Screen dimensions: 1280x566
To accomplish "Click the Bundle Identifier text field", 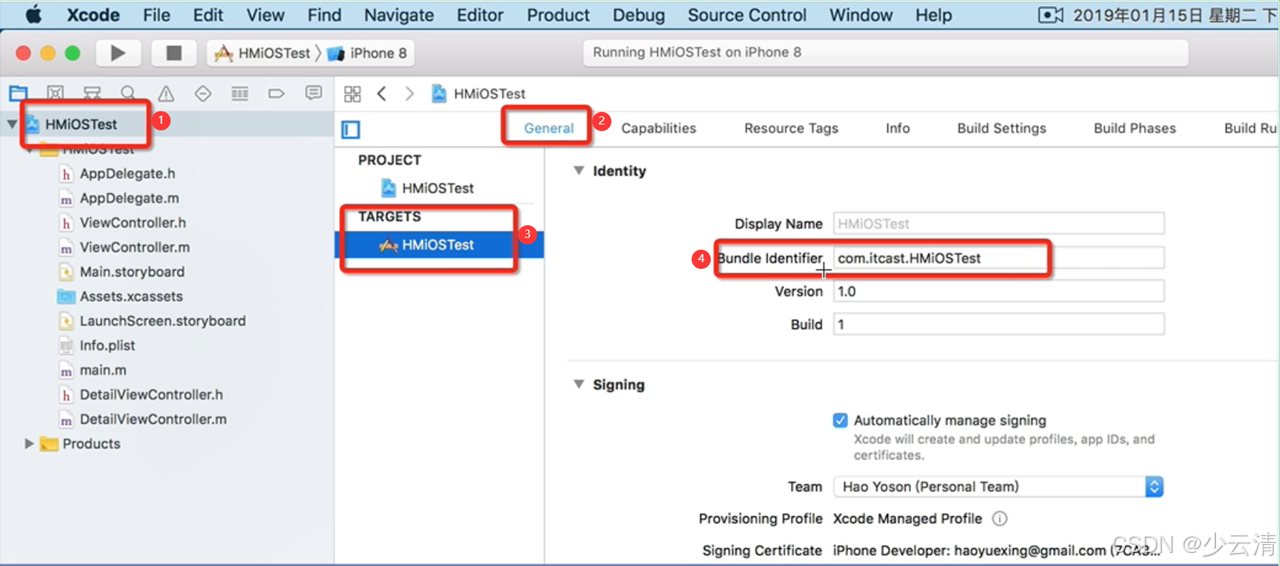I will pos(999,258).
